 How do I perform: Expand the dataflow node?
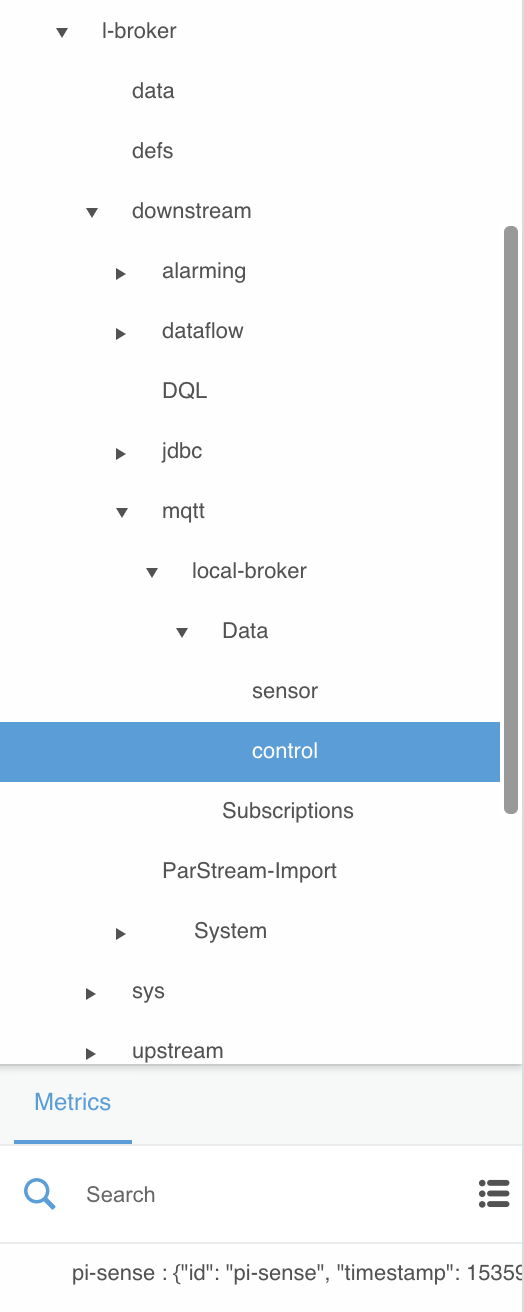[120, 332]
